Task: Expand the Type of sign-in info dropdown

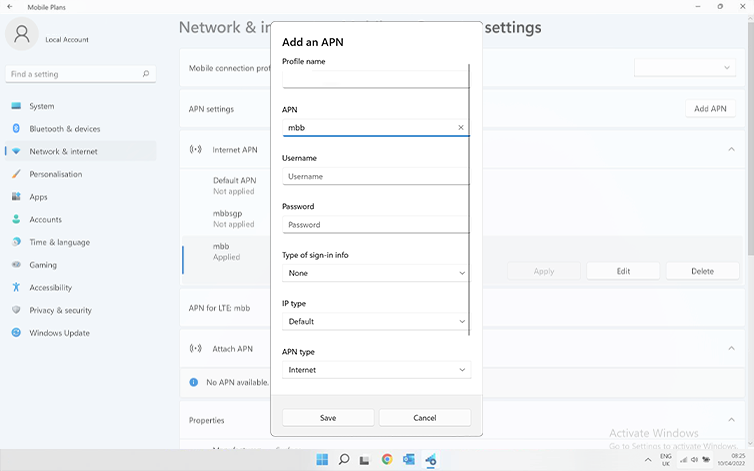Action: (376, 273)
